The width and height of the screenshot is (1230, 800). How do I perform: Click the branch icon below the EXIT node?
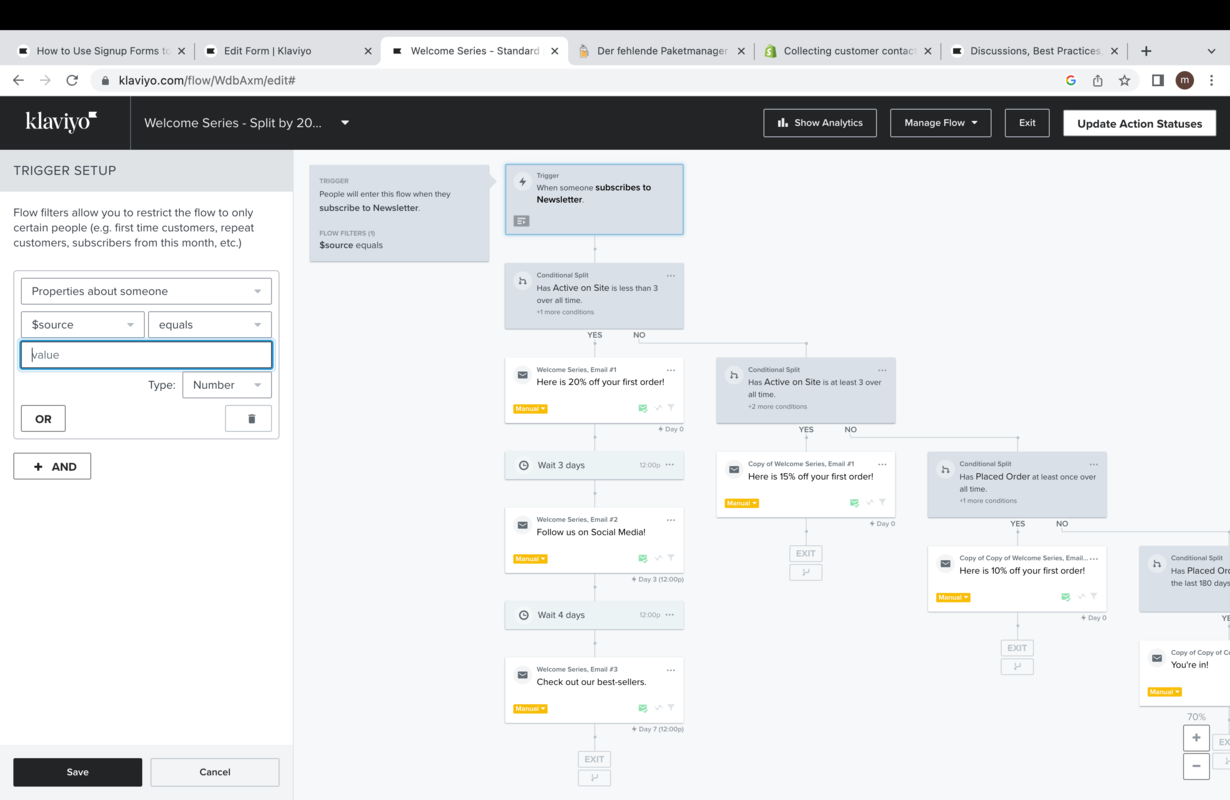594,778
